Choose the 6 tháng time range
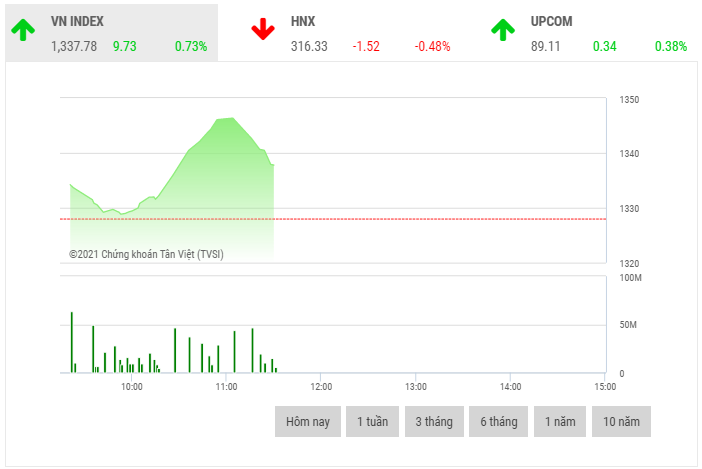The height and width of the screenshot is (469, 702). pos(498,422)
